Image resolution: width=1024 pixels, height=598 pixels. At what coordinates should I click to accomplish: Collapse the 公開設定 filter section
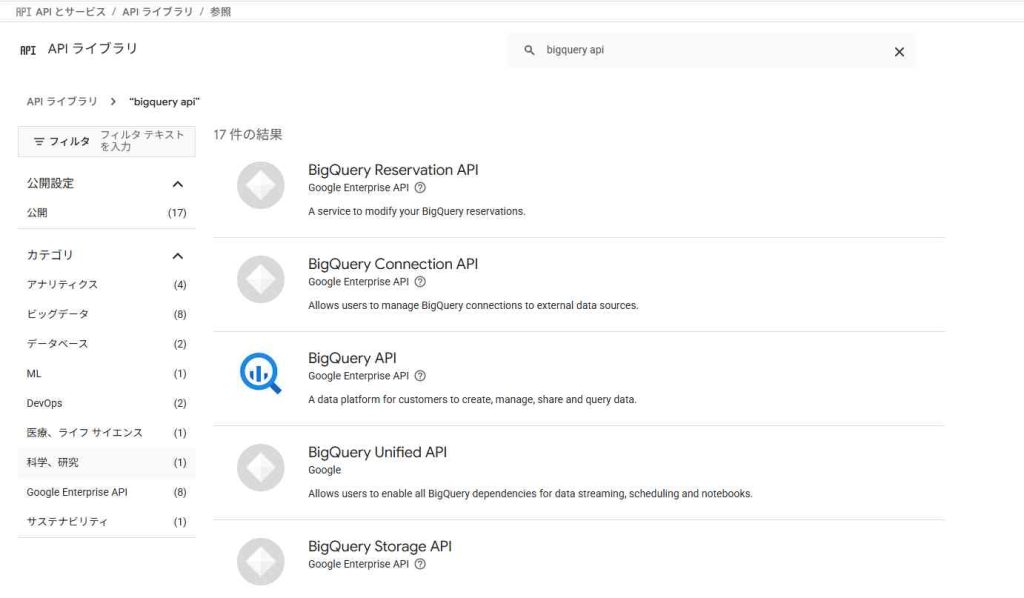coord(178,184)
